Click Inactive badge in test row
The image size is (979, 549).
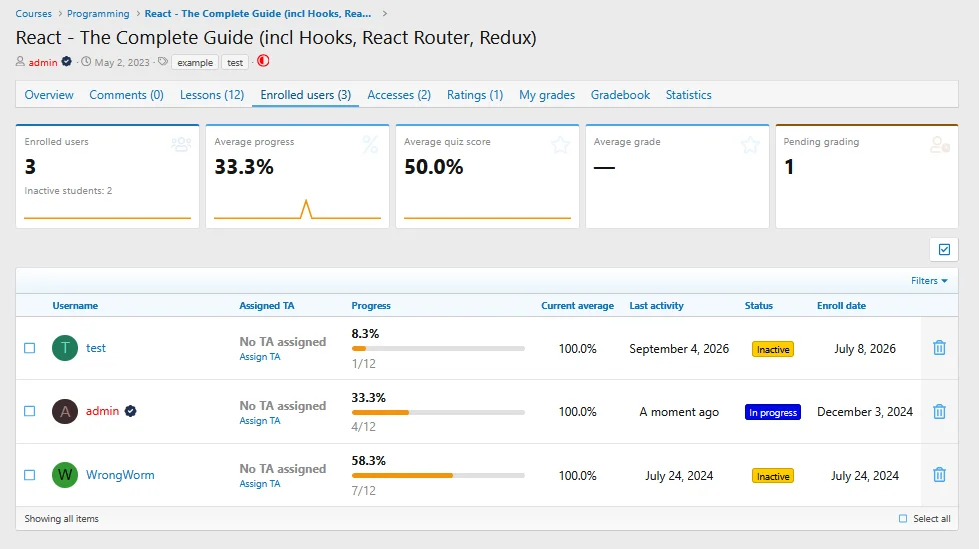coord(773,349)
